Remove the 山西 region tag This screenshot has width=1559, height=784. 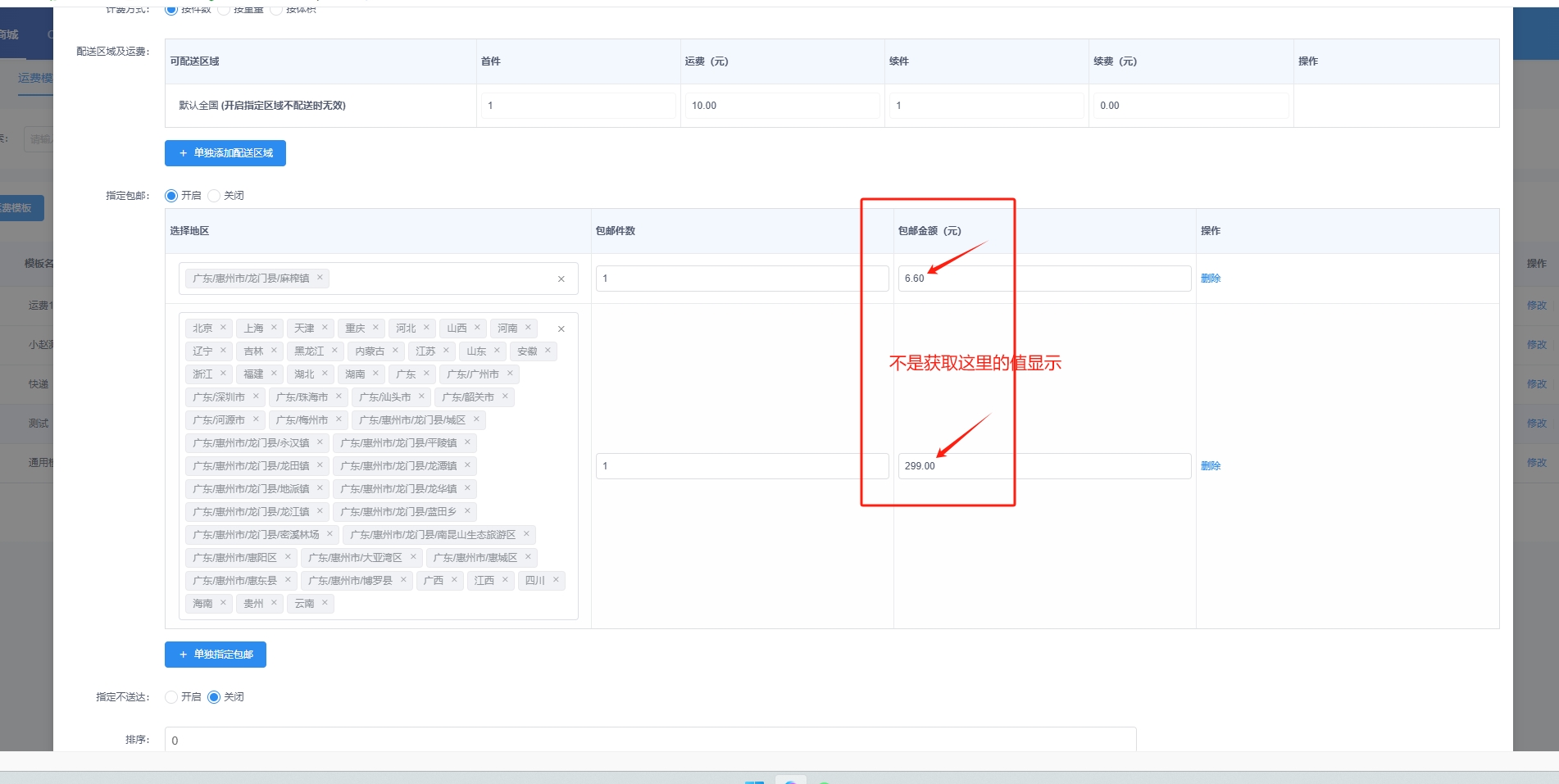477,328
